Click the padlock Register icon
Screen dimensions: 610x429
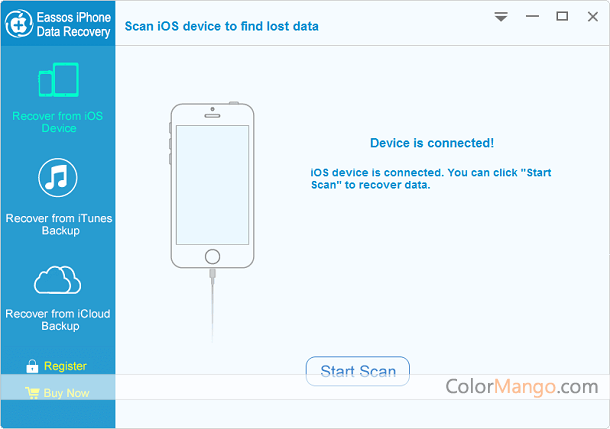pos(32,366)
